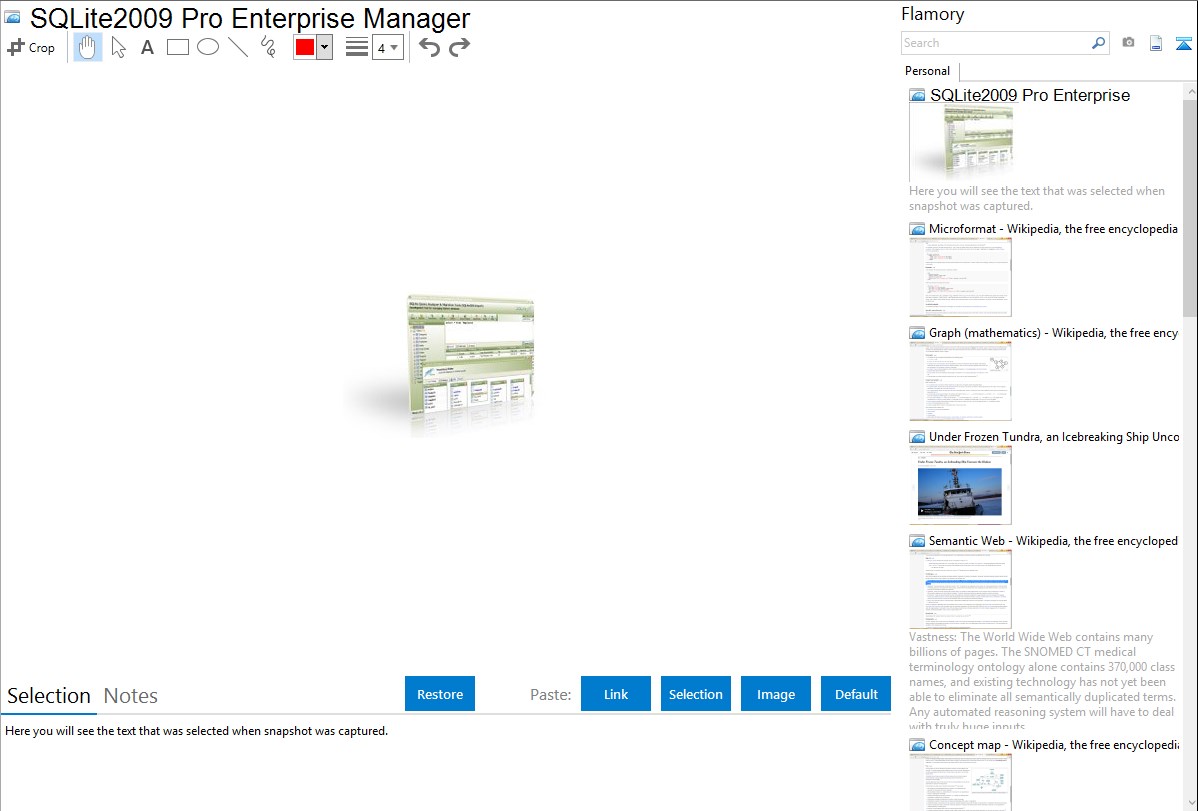Click the Under Frozen Tundra title text

(1054, 436)
